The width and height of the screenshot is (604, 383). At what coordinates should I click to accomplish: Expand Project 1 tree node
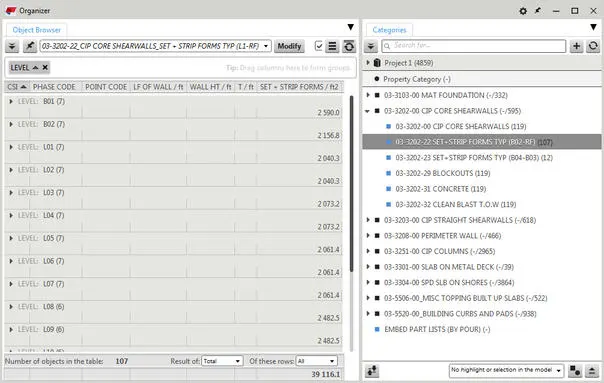pos(368,63)
